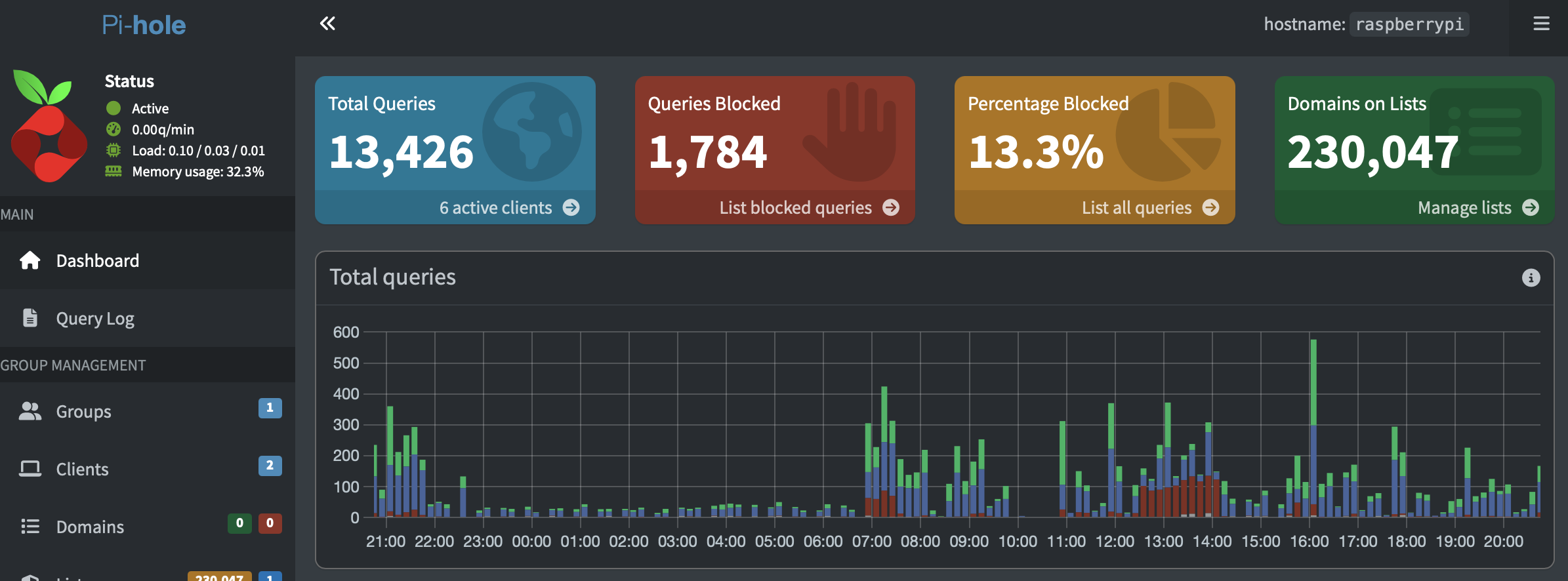Screen dimensions: 1568x581
Task: Click the Groups count badge showing 1
Action: [x=270, y=408]
